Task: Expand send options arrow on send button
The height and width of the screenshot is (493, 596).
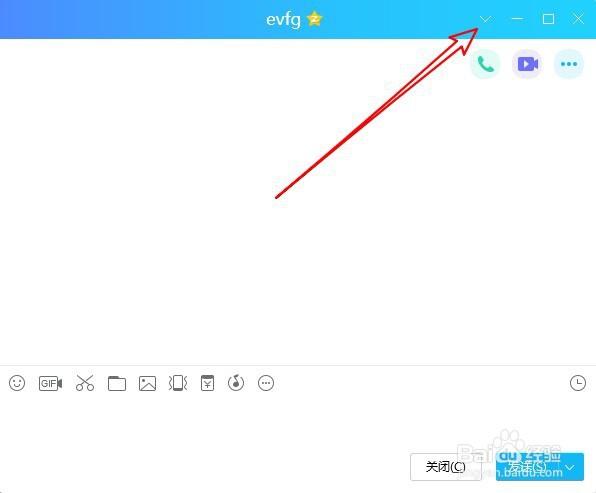Action: (x=570, y=467)
